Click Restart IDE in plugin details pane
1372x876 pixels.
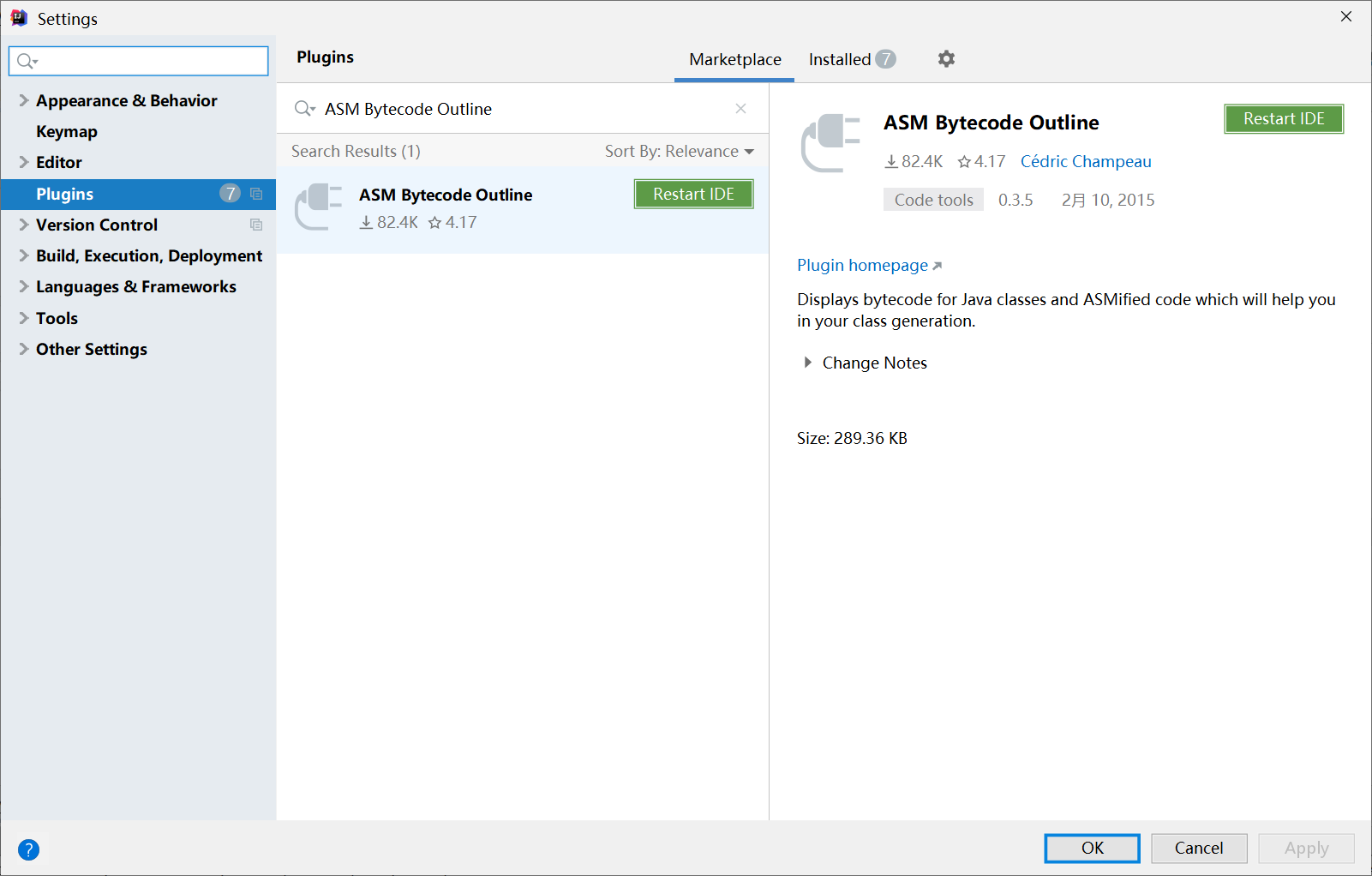(x=1284, y=118)
